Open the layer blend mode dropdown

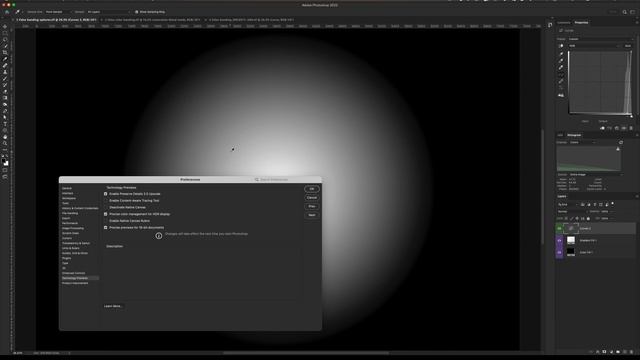tap(572, 211)
